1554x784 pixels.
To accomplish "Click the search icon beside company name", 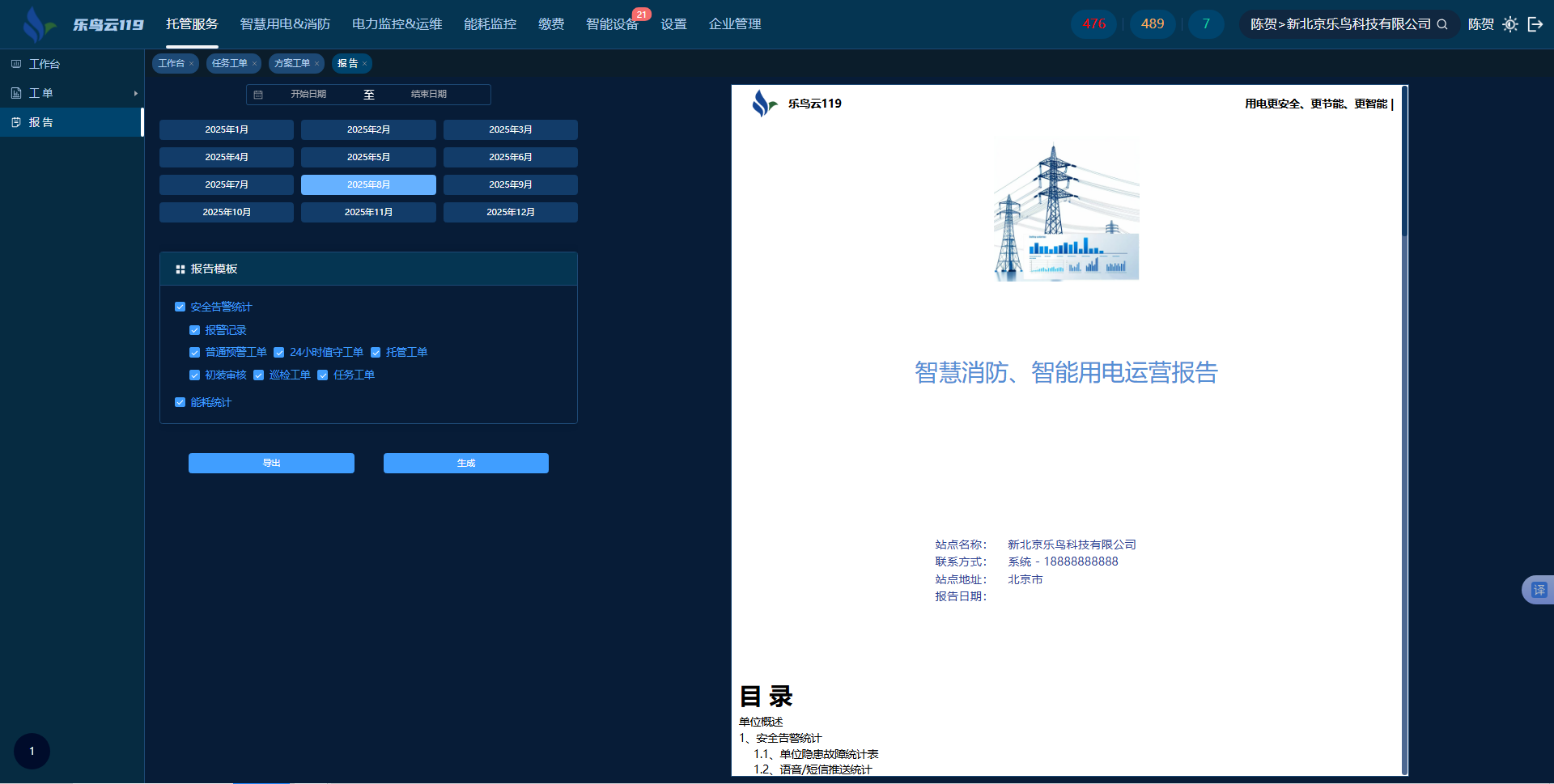I will pyautogui.click(x=1442, y=24).
